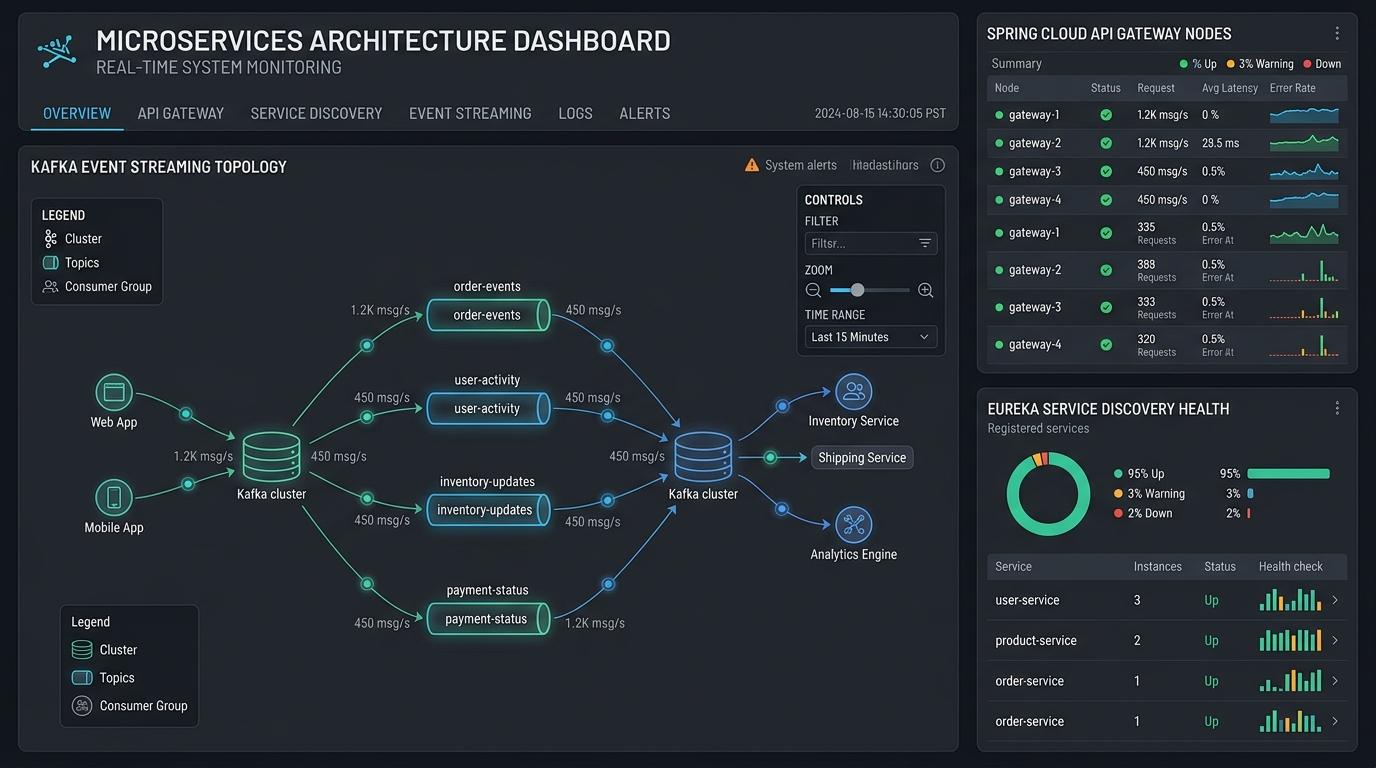1376x768 pixels.
Task: Switch to the API Gateway tab
Action: [x=181, y=113]
